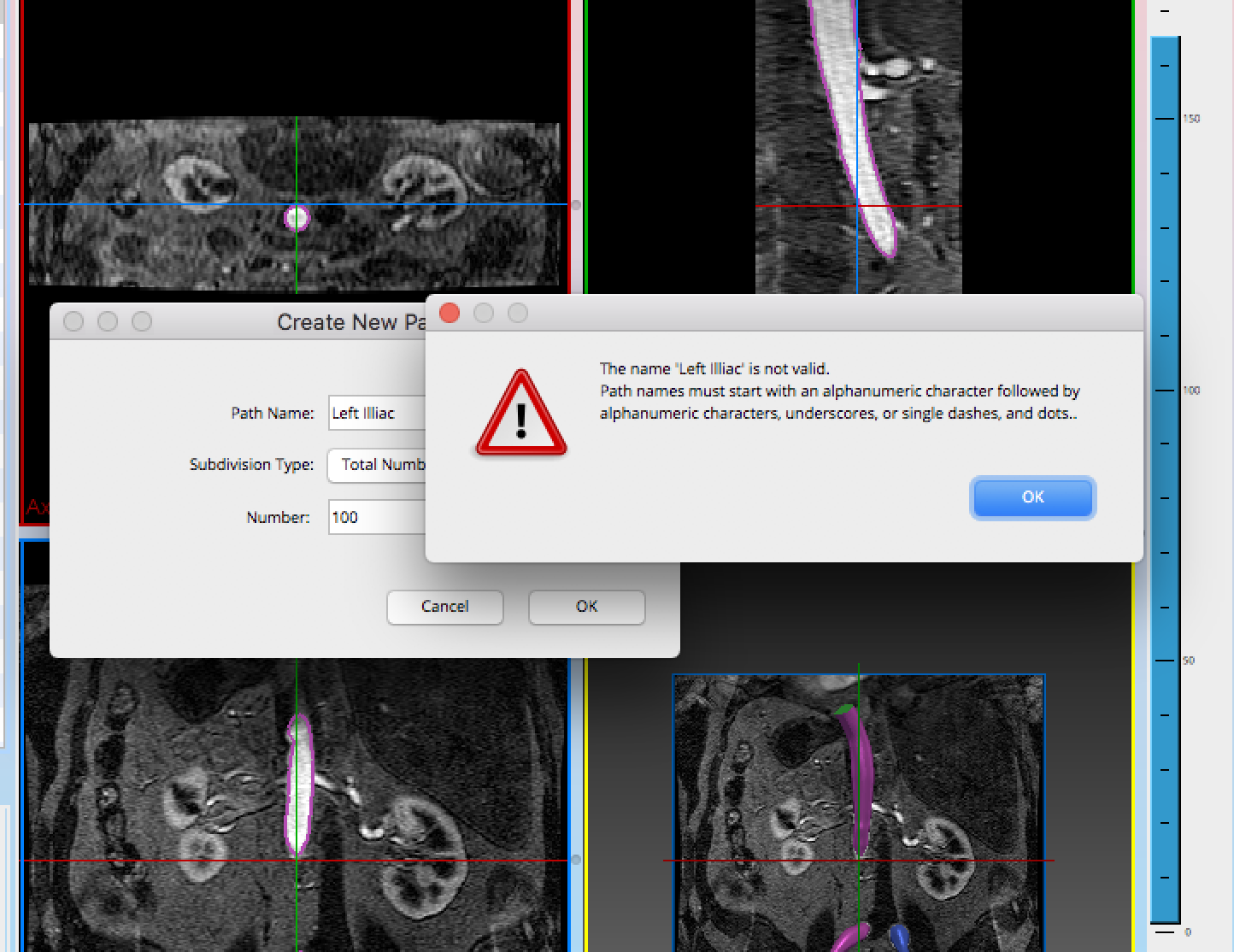Screen dimensions: 1234x952
Task: Click the circular marker on the red view border
Action: pos(577,203)
